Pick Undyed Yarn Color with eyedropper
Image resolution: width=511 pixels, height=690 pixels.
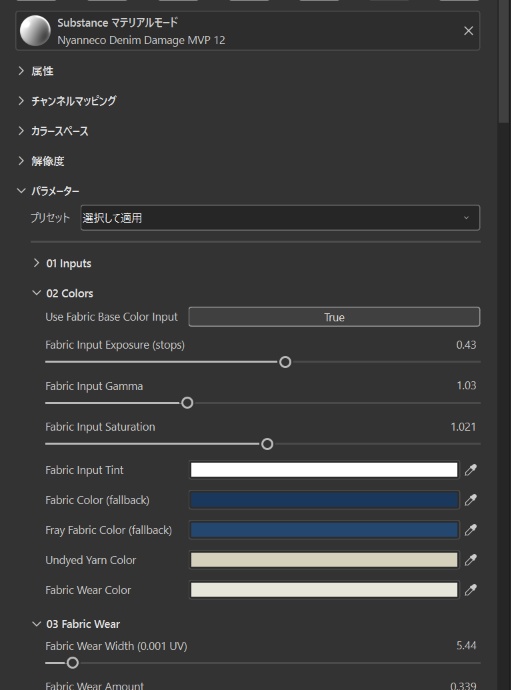pos(471,560)
